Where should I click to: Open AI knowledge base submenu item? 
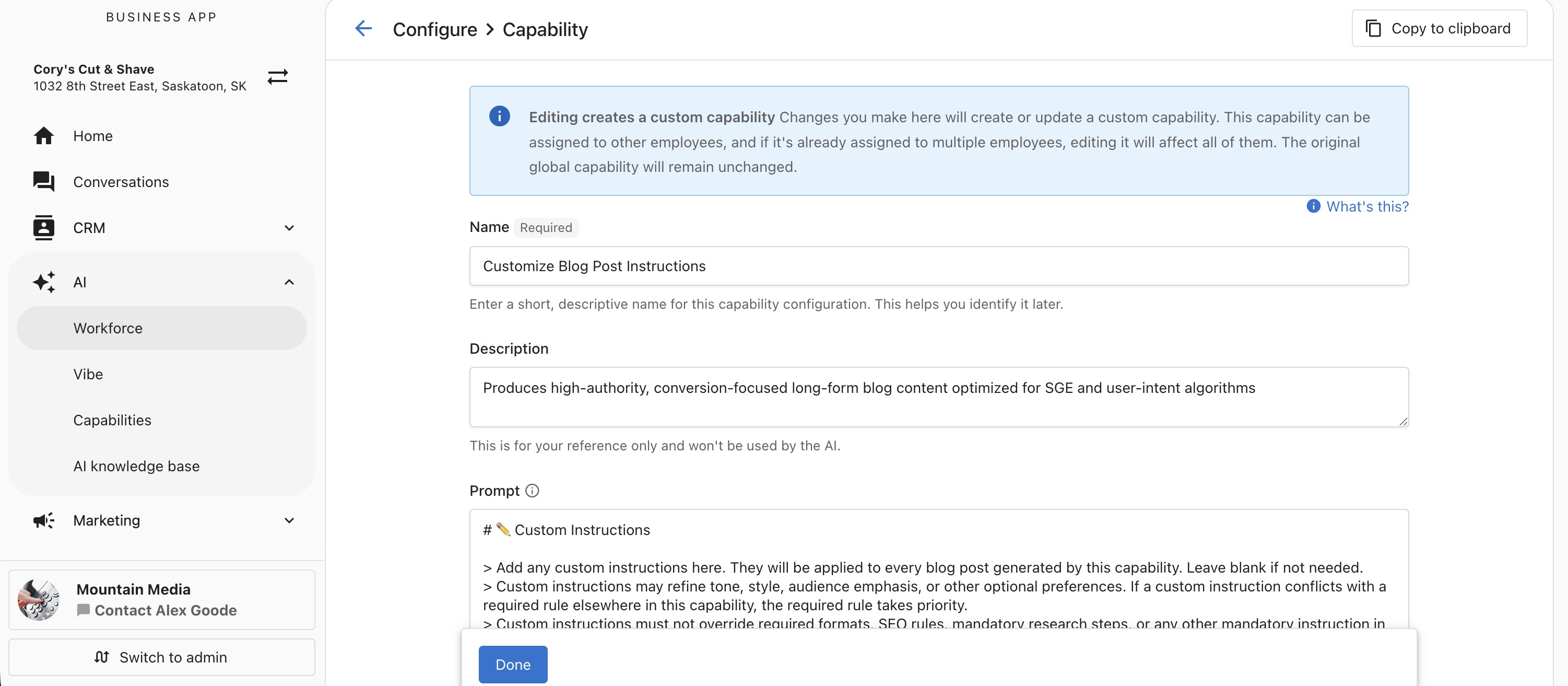point(162,466)
